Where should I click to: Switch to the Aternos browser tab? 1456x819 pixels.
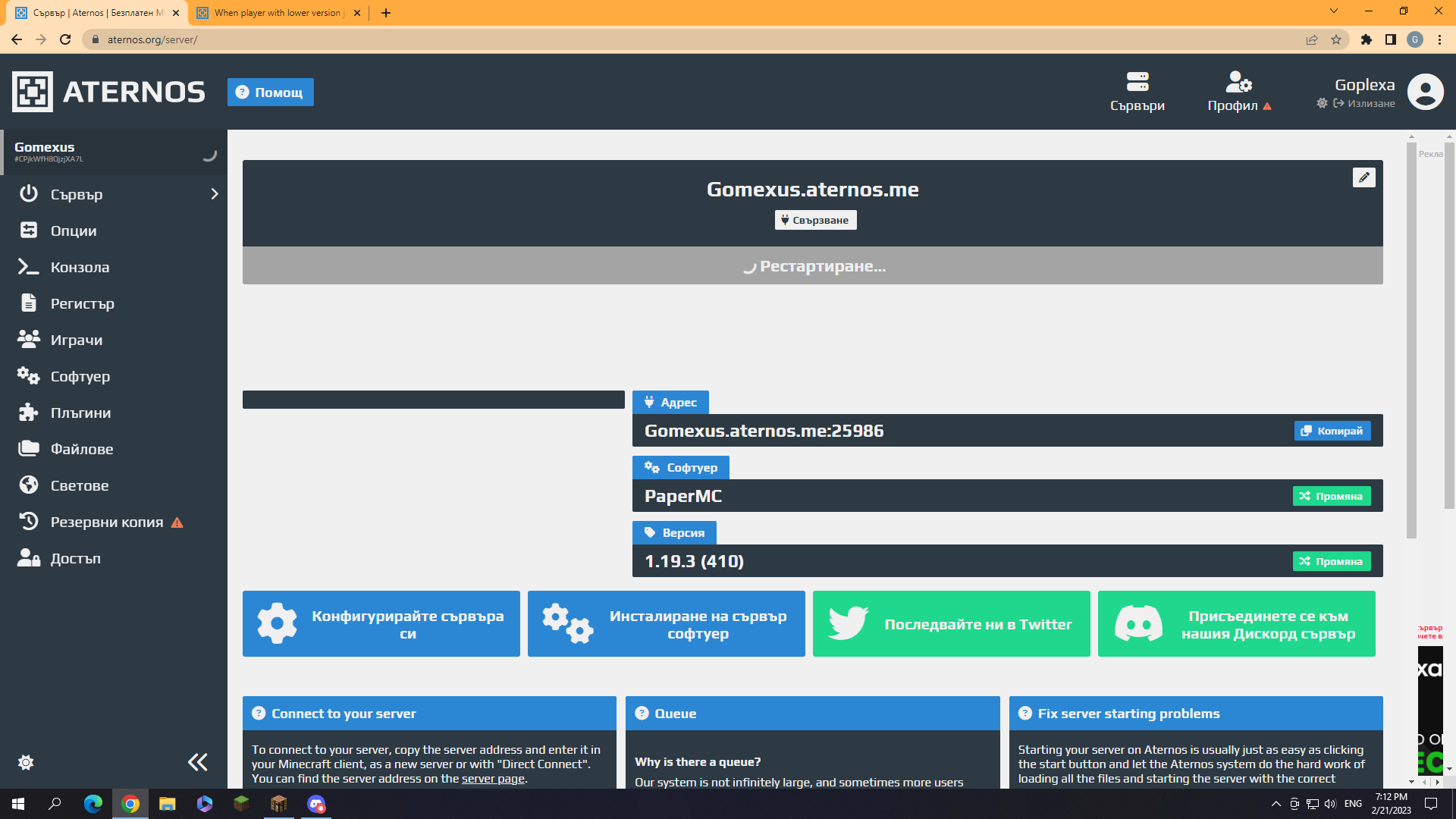click(97, 13)
